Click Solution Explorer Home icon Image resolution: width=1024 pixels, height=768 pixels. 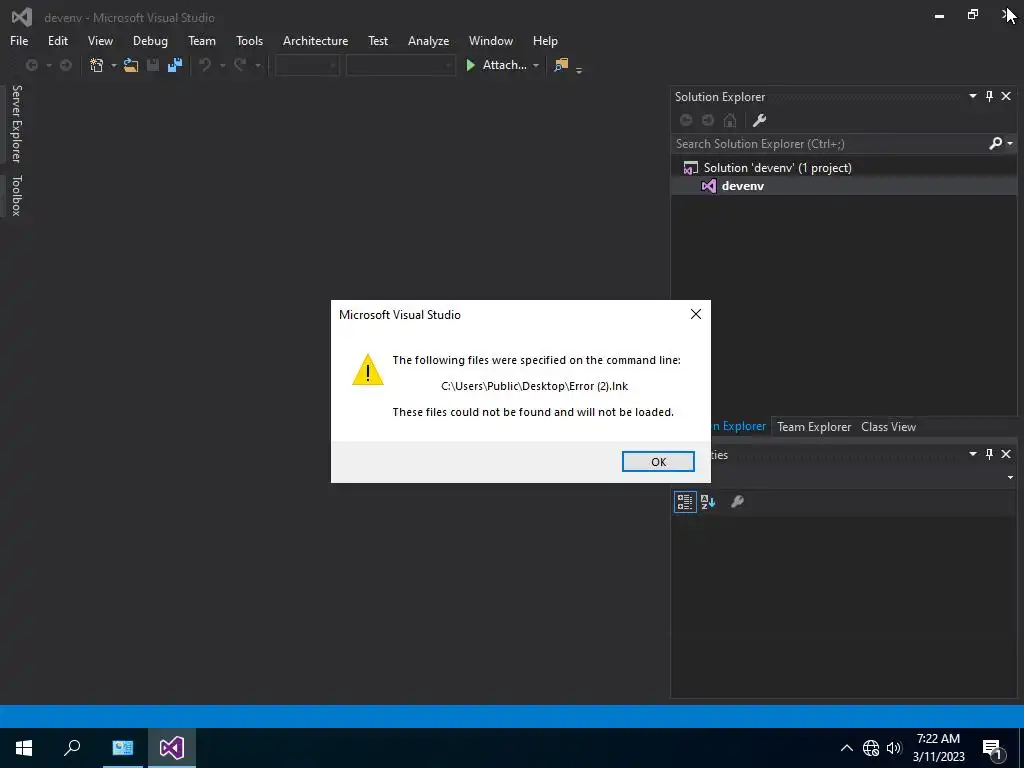click(730, 120)
